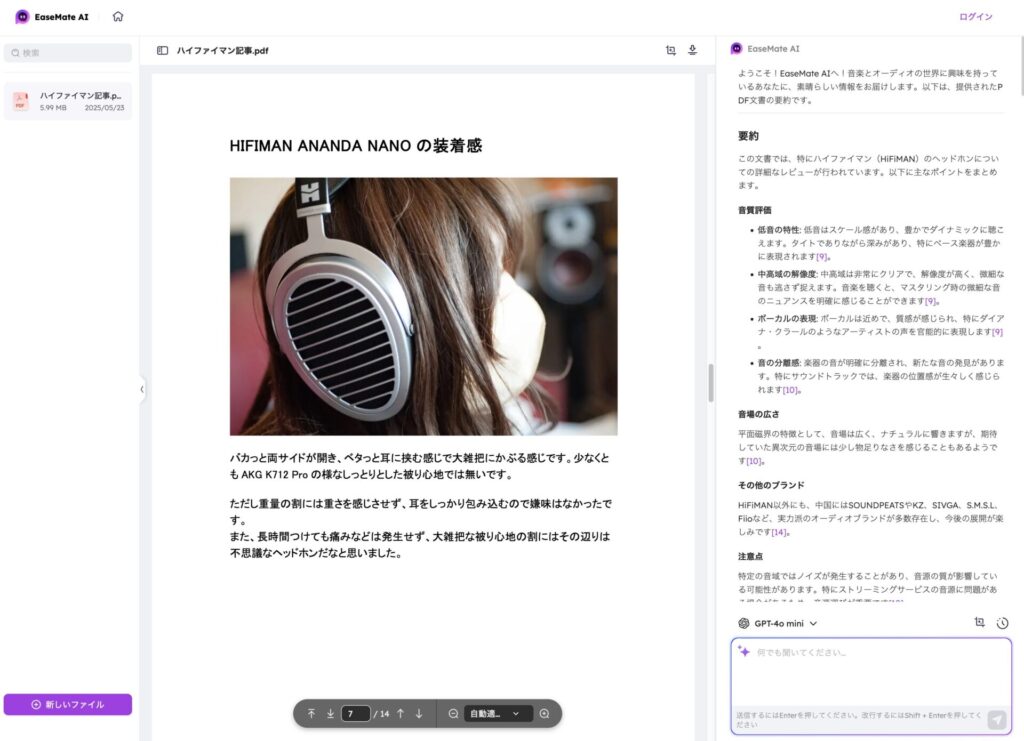This screenshot has height=741, width=1024.
Task: Click the 新しいファイル button
Action: [x=68, y=705]
